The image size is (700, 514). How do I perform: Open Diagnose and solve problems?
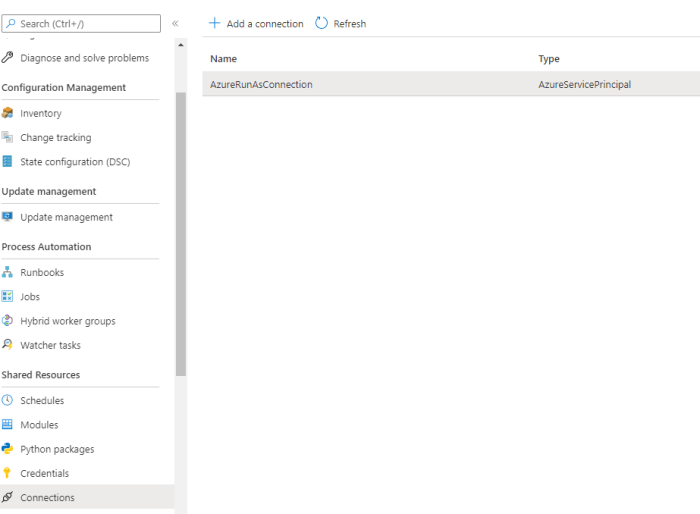tap(84, 58)
